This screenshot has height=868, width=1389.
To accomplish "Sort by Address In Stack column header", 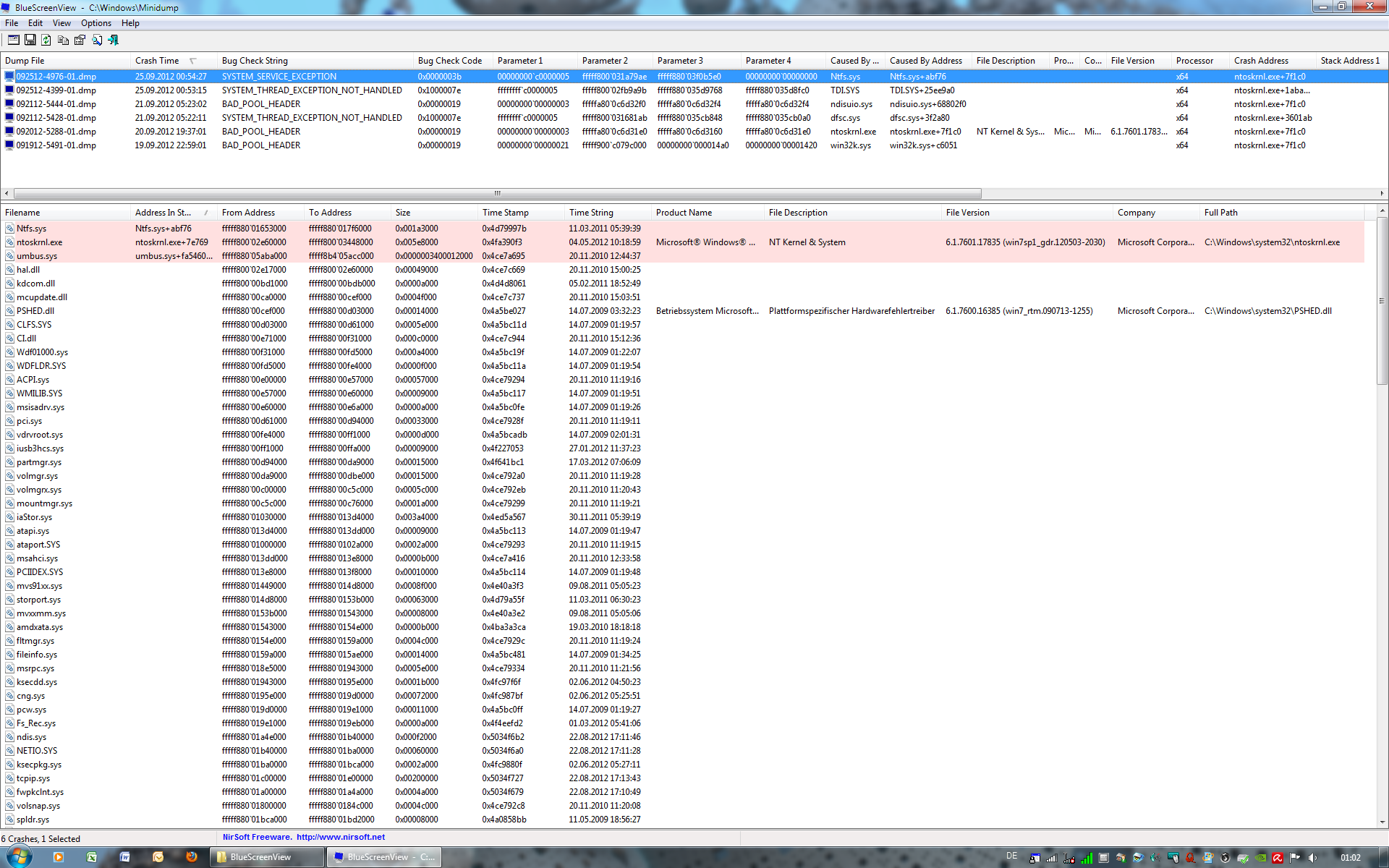I will [x=163, y=213].
